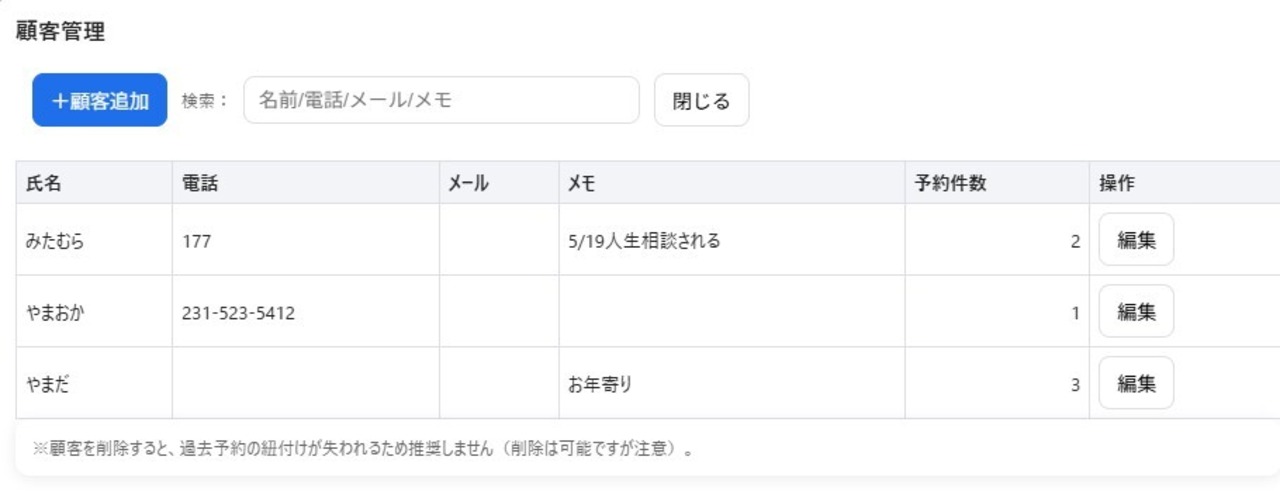The height and width of the screenshot is (491, 1280).
Task: Click the phone cell showing 177
Action: [306, 240]
